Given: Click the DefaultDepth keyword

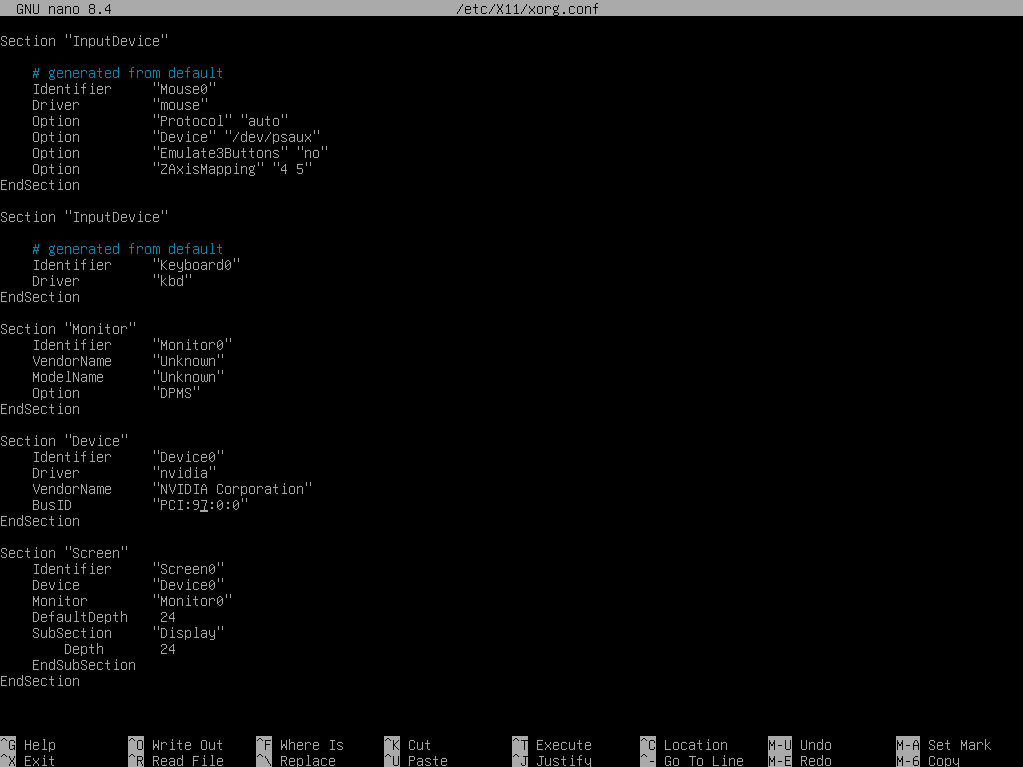Looking at the screenshot, I should click(80, 617).
